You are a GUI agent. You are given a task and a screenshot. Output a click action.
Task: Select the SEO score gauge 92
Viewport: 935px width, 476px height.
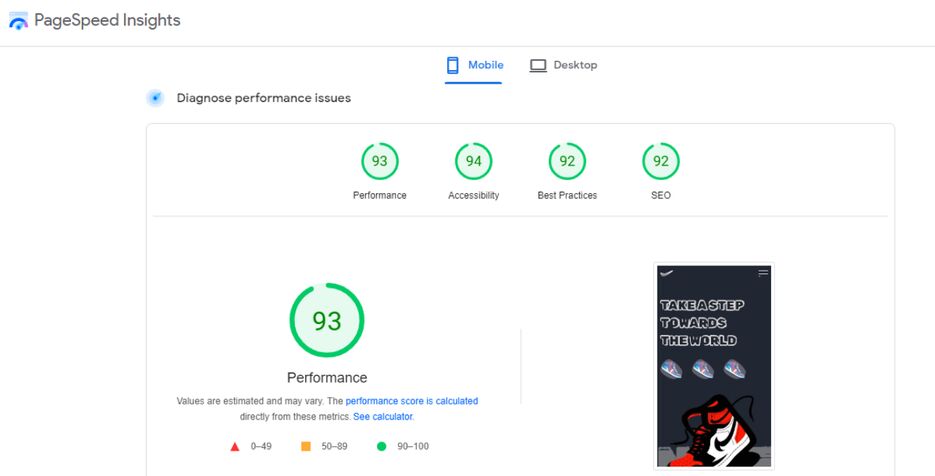coord(661,162)
